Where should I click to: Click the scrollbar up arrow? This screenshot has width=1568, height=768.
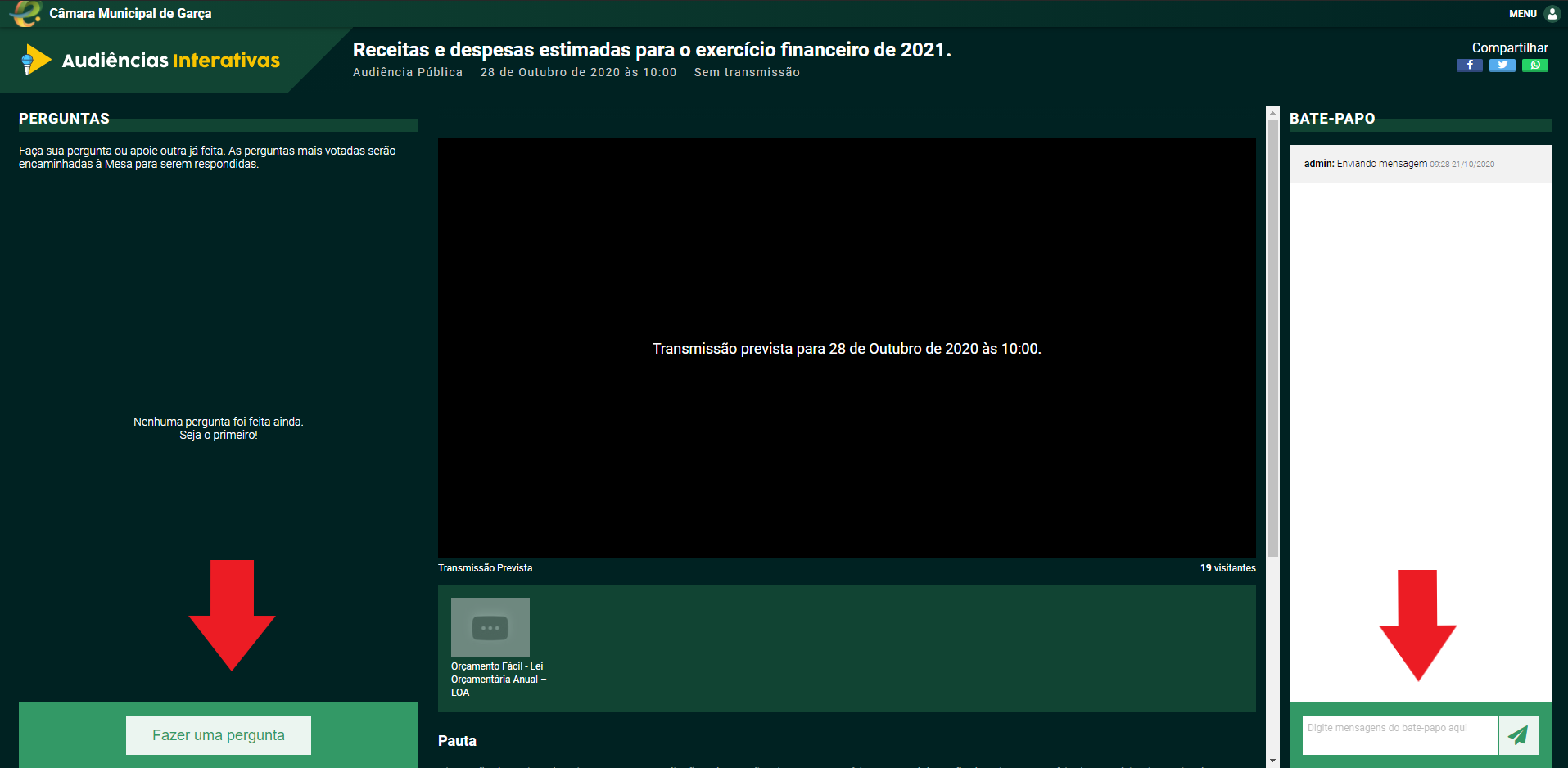1272,112
